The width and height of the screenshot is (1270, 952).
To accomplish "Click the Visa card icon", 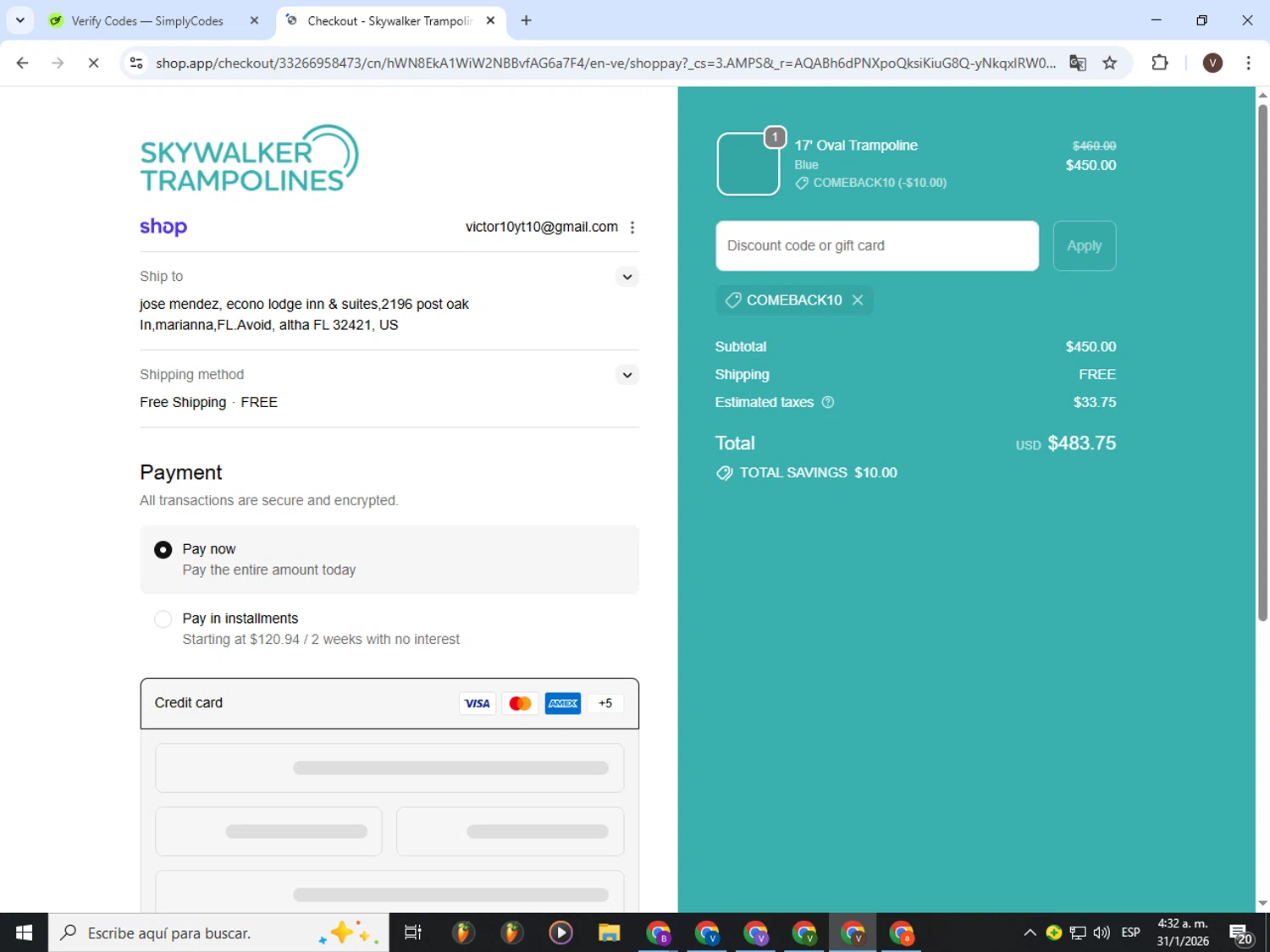I will click(x=478, y=703).
